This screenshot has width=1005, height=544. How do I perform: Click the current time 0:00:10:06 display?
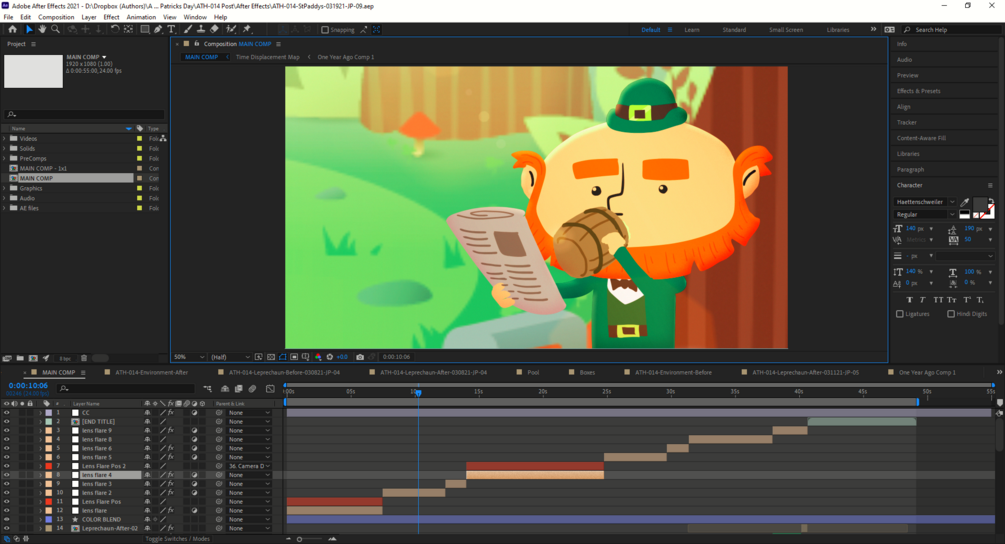click(x=28, y=386)
